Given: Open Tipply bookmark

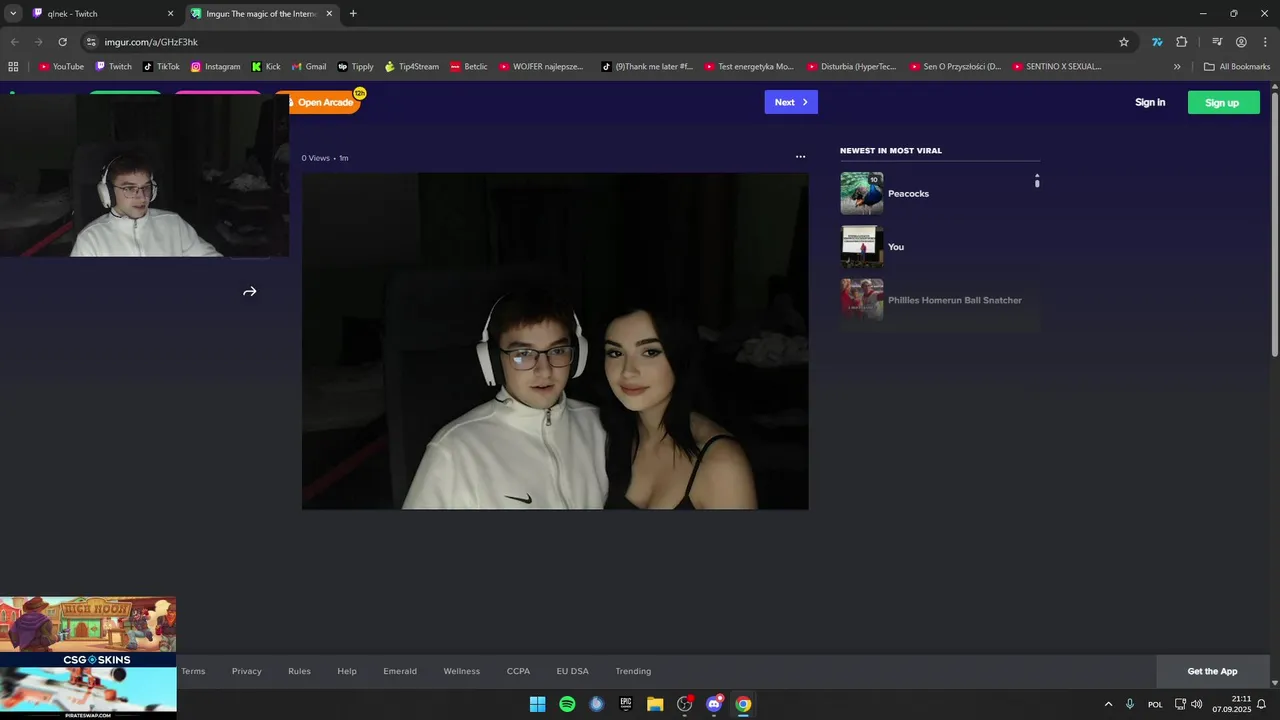Looking at the screenshot, I should point(355,67).
